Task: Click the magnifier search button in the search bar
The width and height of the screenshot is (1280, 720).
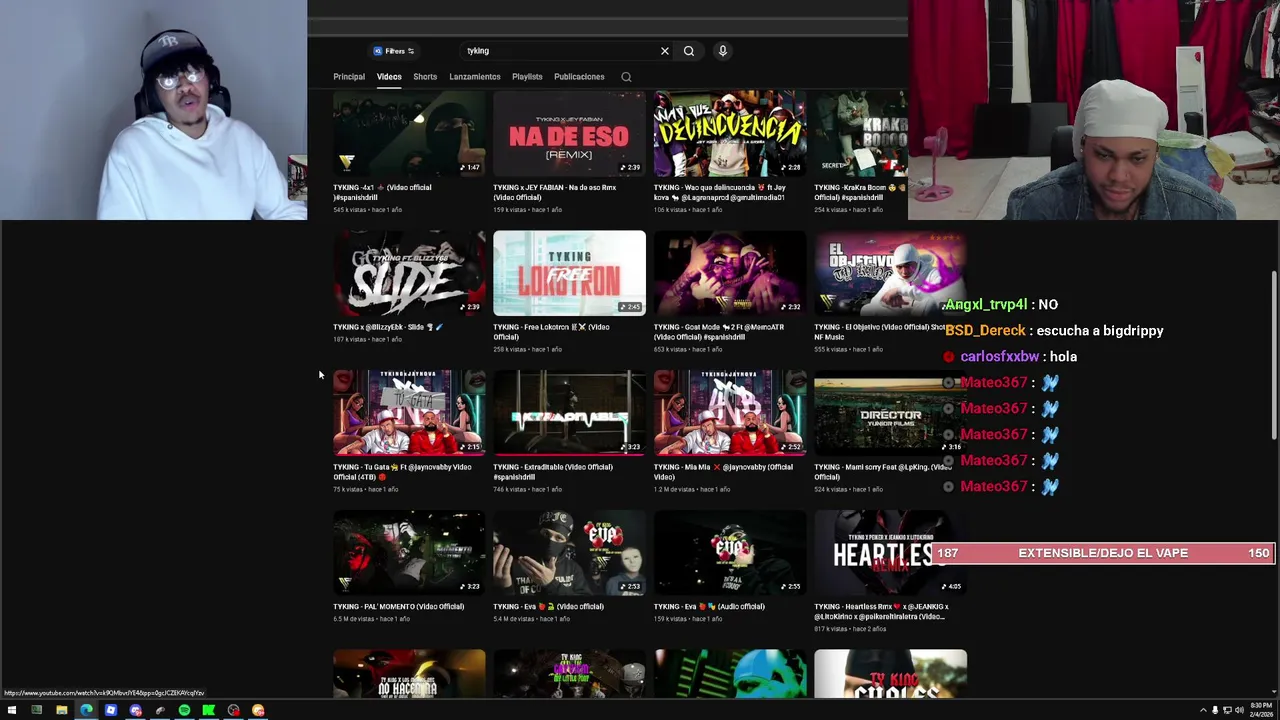Action: point(689,51)
